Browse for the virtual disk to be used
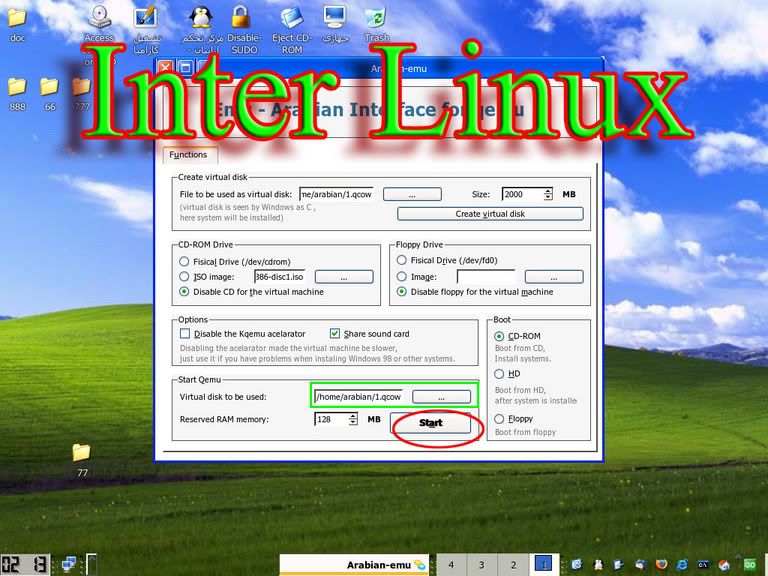This screenshot has height=576, width=768. click(x=441, y=397)
